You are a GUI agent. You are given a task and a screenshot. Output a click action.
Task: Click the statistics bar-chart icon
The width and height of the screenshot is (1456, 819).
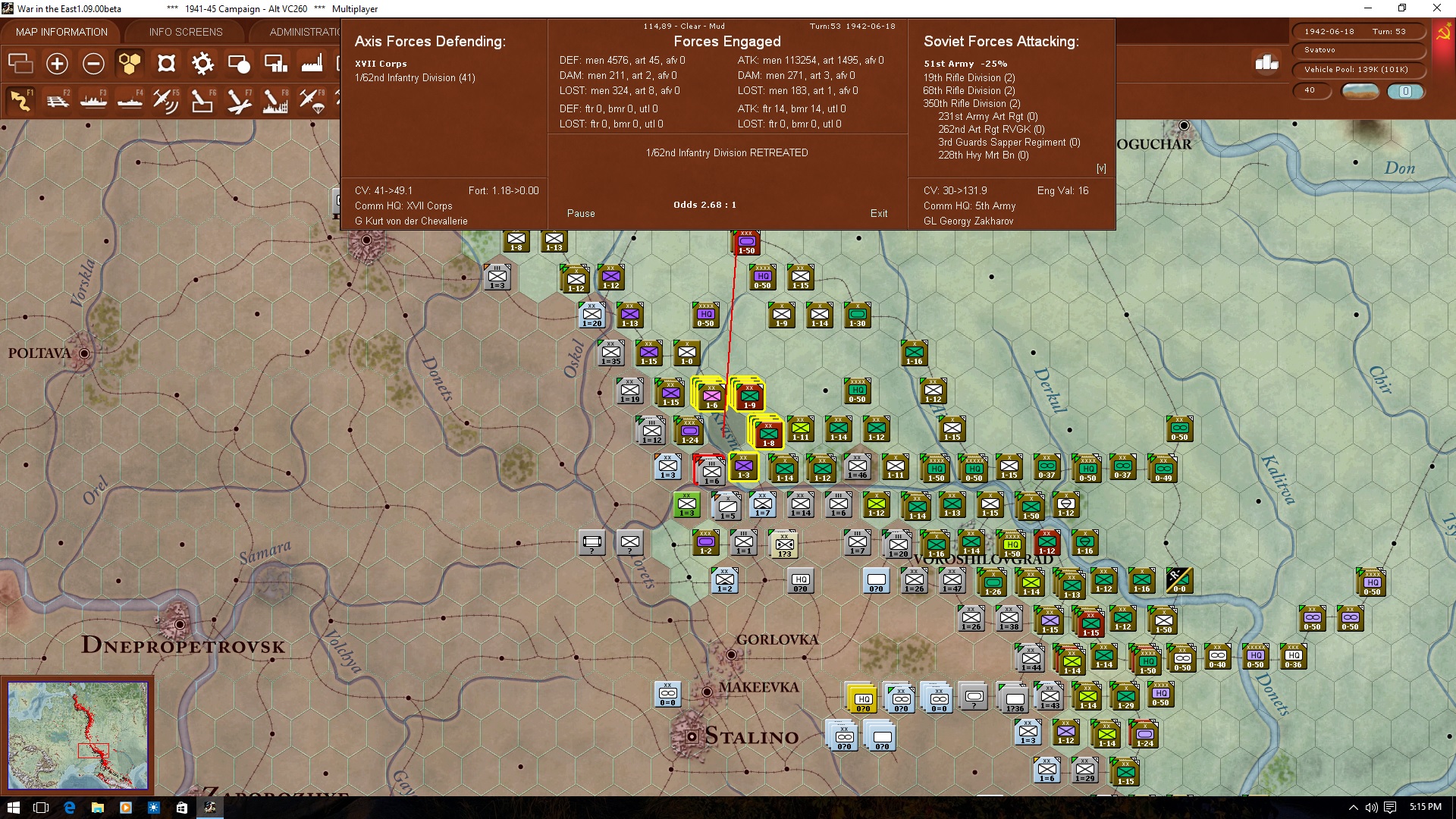pos(1266,63)
